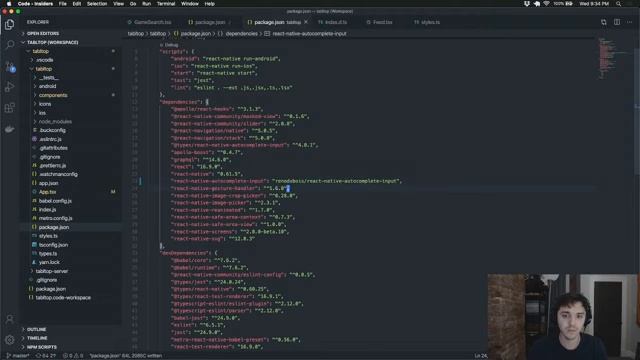Image resolution: width=640 pixels, height=360 pixels.
Task: Expand the components folder
Action: click(x=53, y=95)
